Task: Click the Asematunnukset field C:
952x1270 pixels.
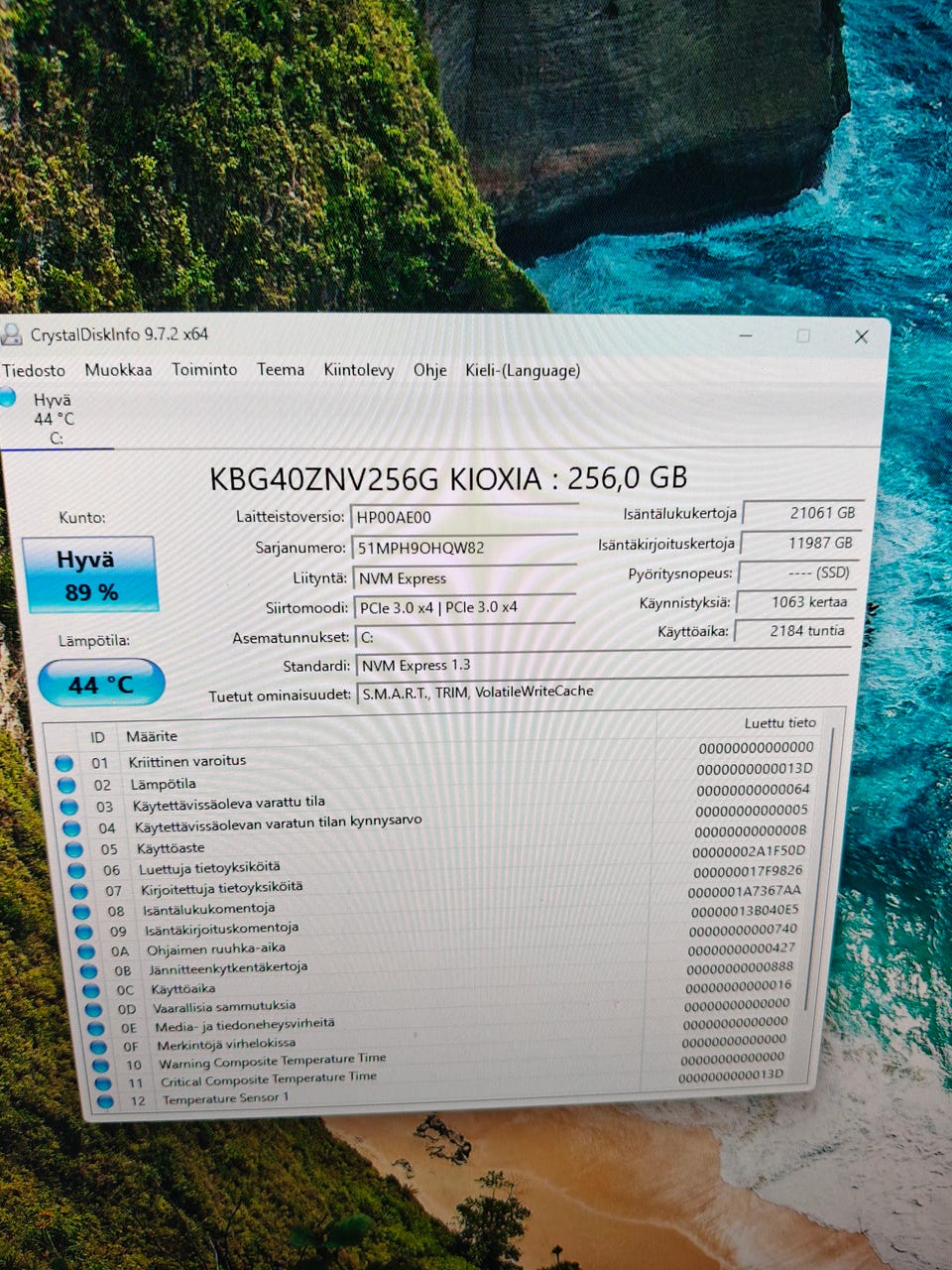Action: click(x=464, y=637)
